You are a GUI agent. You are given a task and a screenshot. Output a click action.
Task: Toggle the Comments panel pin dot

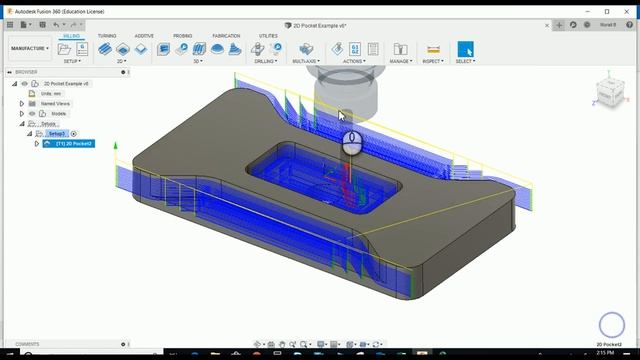click(x=123, y=344)
